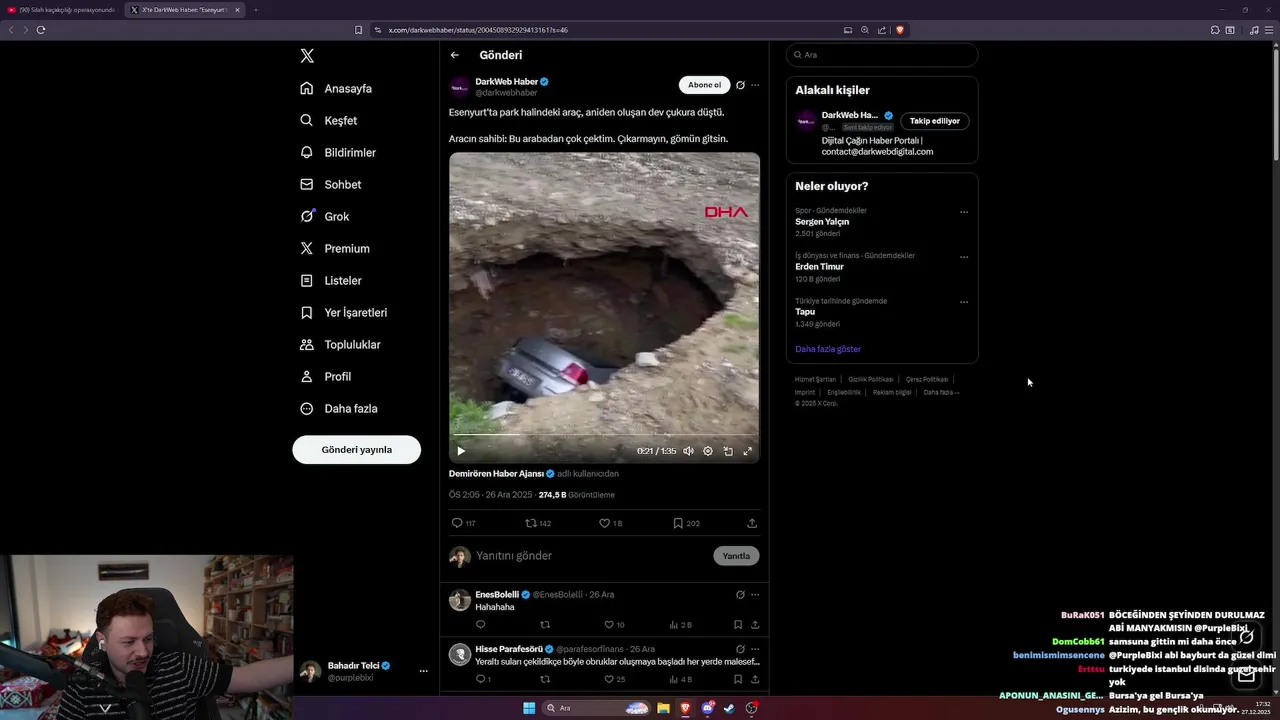Open Tapu trending topic
1280x720 pixels.
805,312
